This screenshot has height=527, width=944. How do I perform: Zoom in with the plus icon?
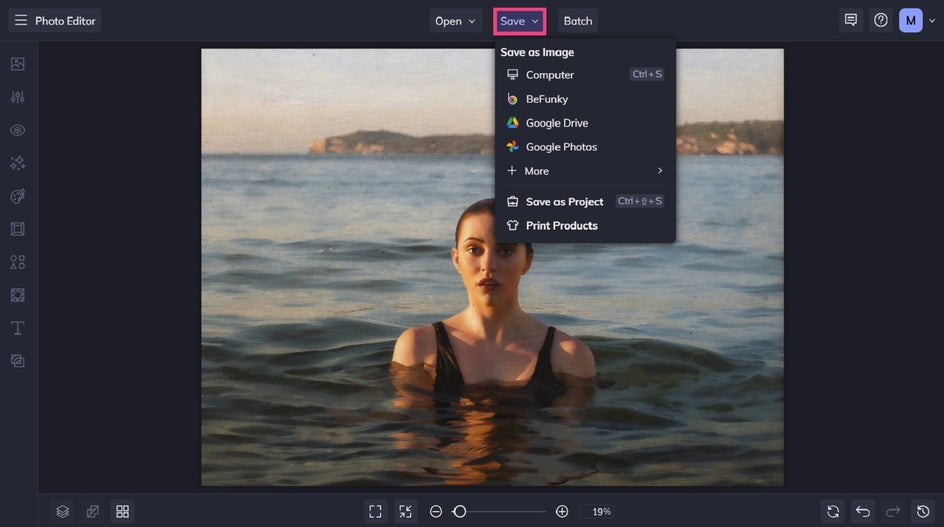(x=562, y=511)
